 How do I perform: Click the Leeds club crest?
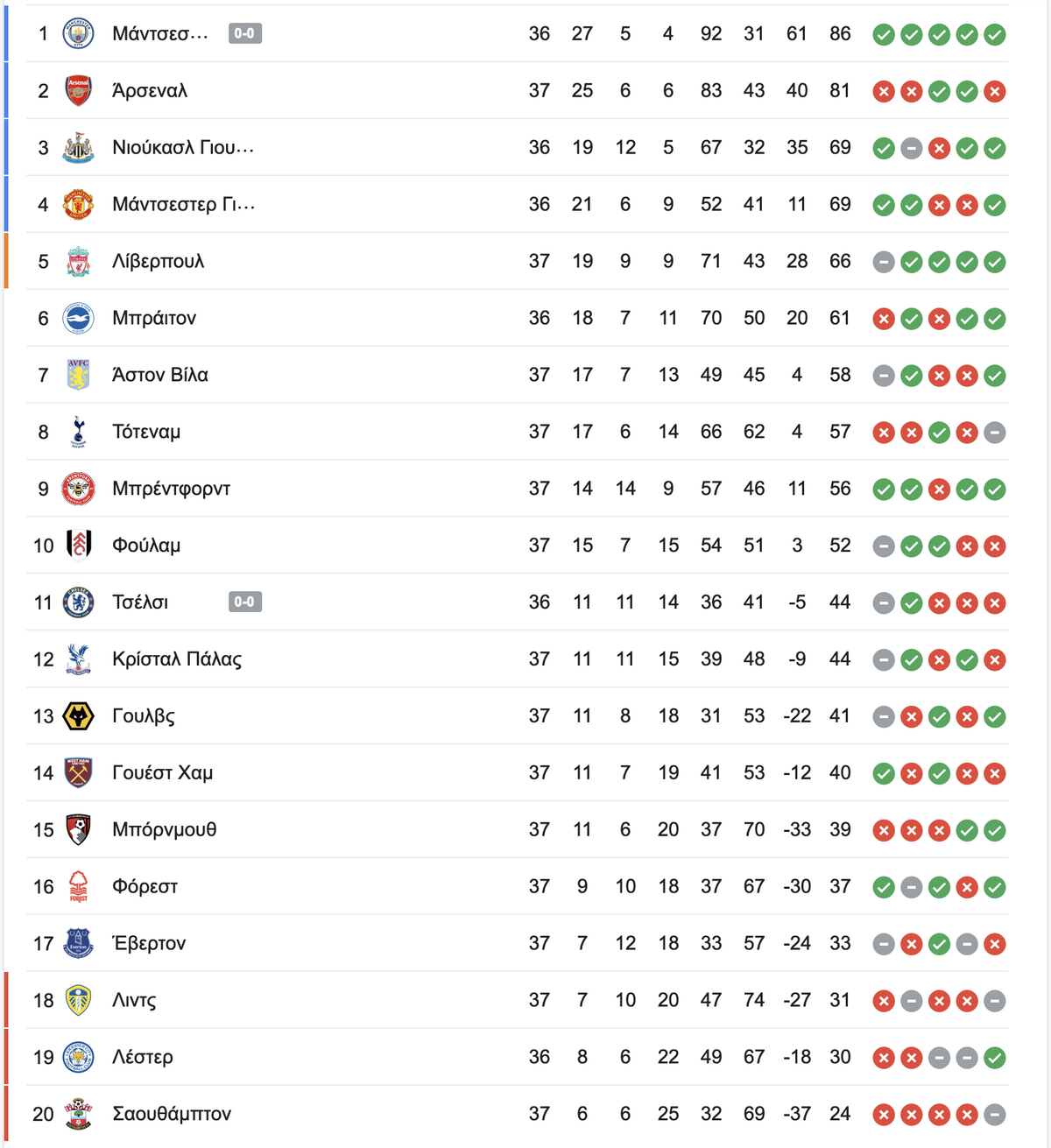click(79, 1001)
